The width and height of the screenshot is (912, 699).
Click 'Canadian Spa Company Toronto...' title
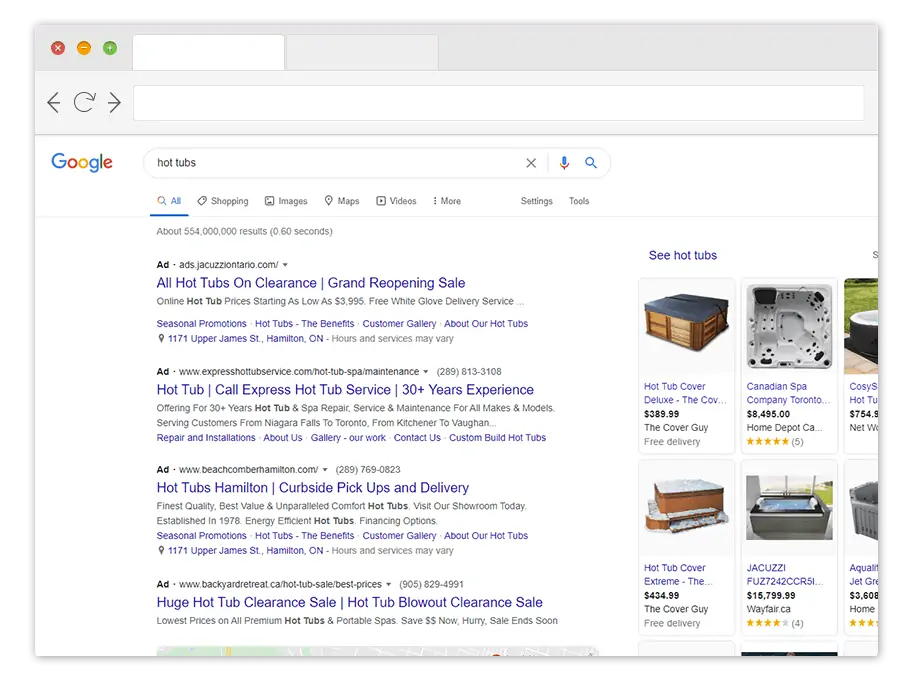click(788, 393)
